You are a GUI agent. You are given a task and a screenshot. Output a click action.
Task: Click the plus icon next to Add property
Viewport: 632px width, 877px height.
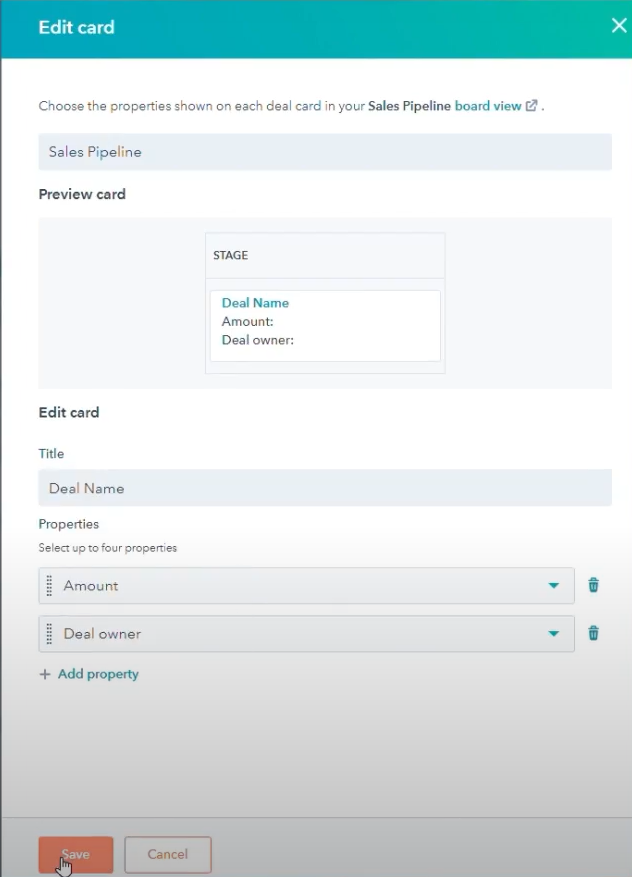(44, 675)
